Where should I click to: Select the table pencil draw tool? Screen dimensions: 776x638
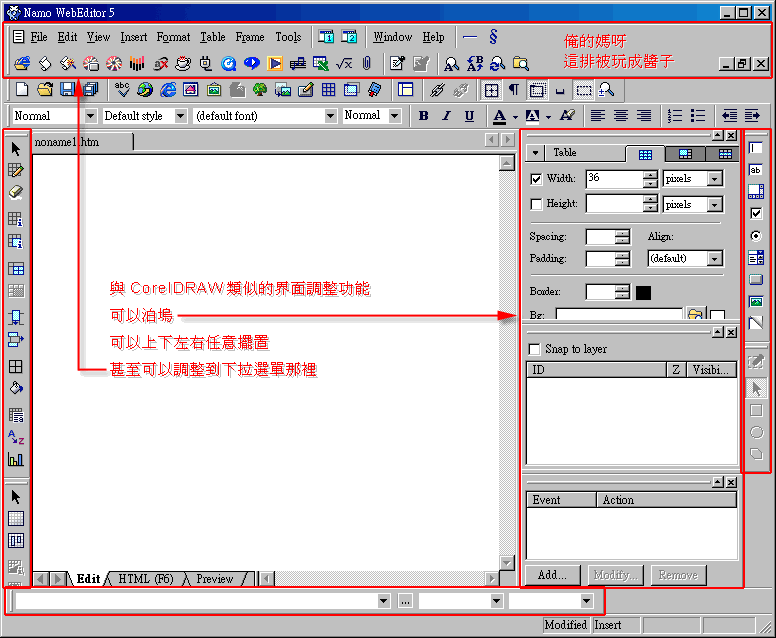(16, 171)
